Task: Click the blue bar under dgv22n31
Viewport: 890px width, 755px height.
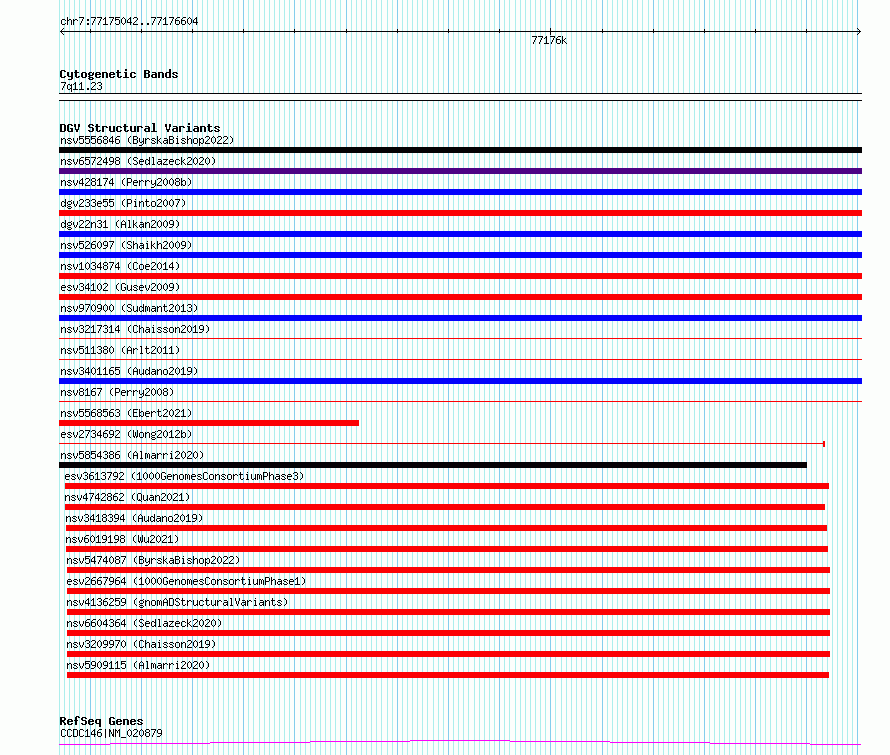Action: [460, 234]
